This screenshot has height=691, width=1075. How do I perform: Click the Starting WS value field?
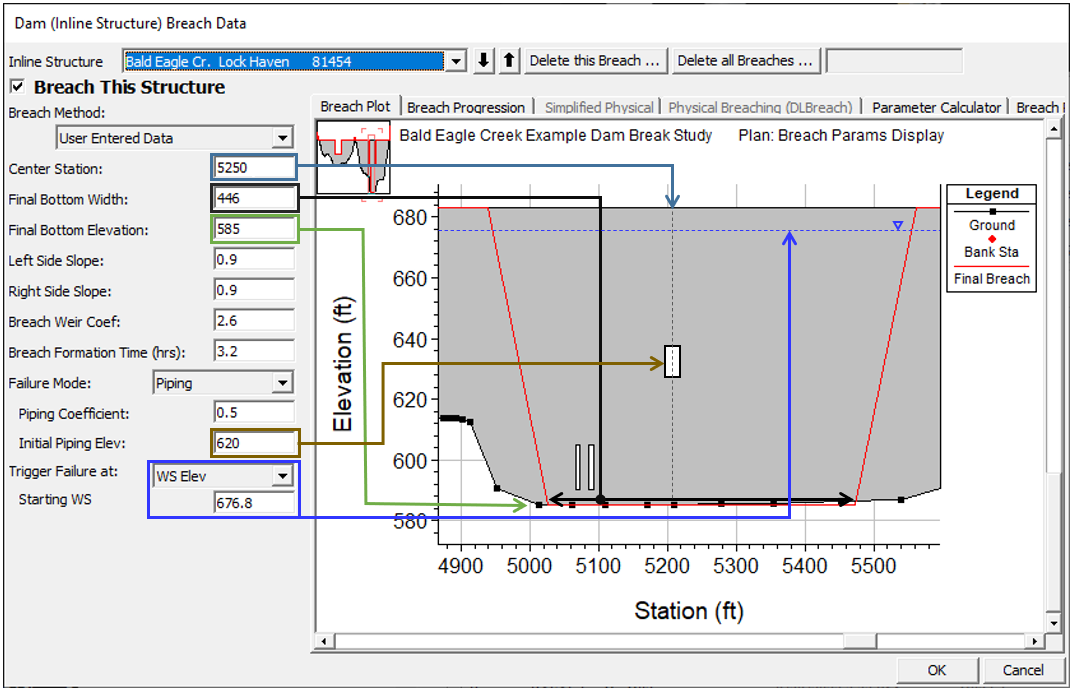(254, 503)
